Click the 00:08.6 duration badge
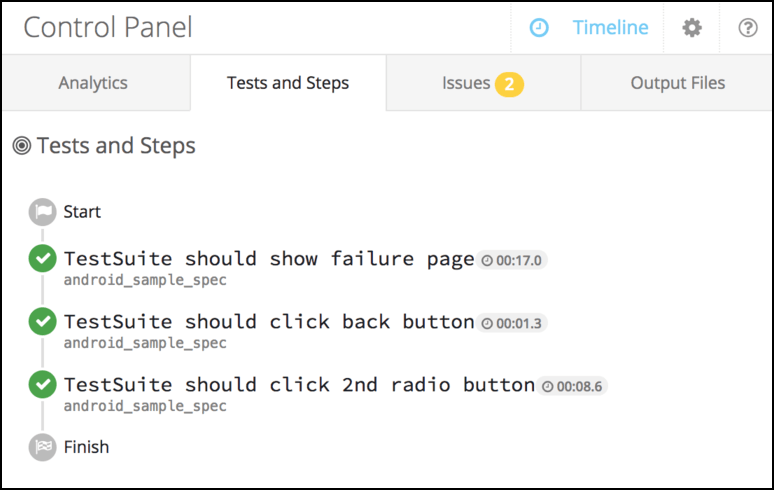The width and height of the screenshot is (774, 490). [573, 386]
